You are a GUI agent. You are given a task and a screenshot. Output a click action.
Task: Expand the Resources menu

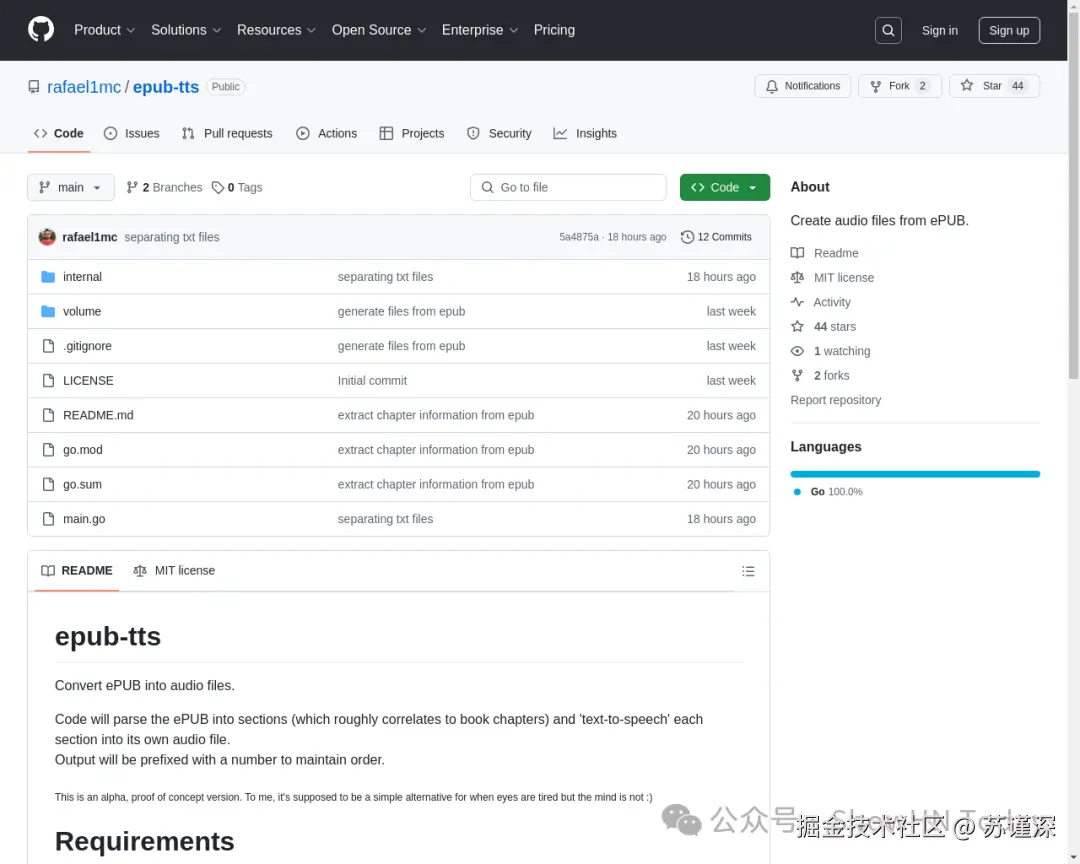276,30
